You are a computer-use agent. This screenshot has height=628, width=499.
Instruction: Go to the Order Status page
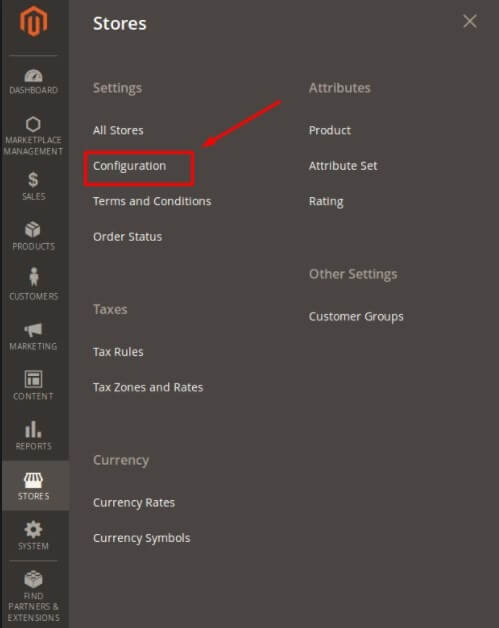click(128, 237)
